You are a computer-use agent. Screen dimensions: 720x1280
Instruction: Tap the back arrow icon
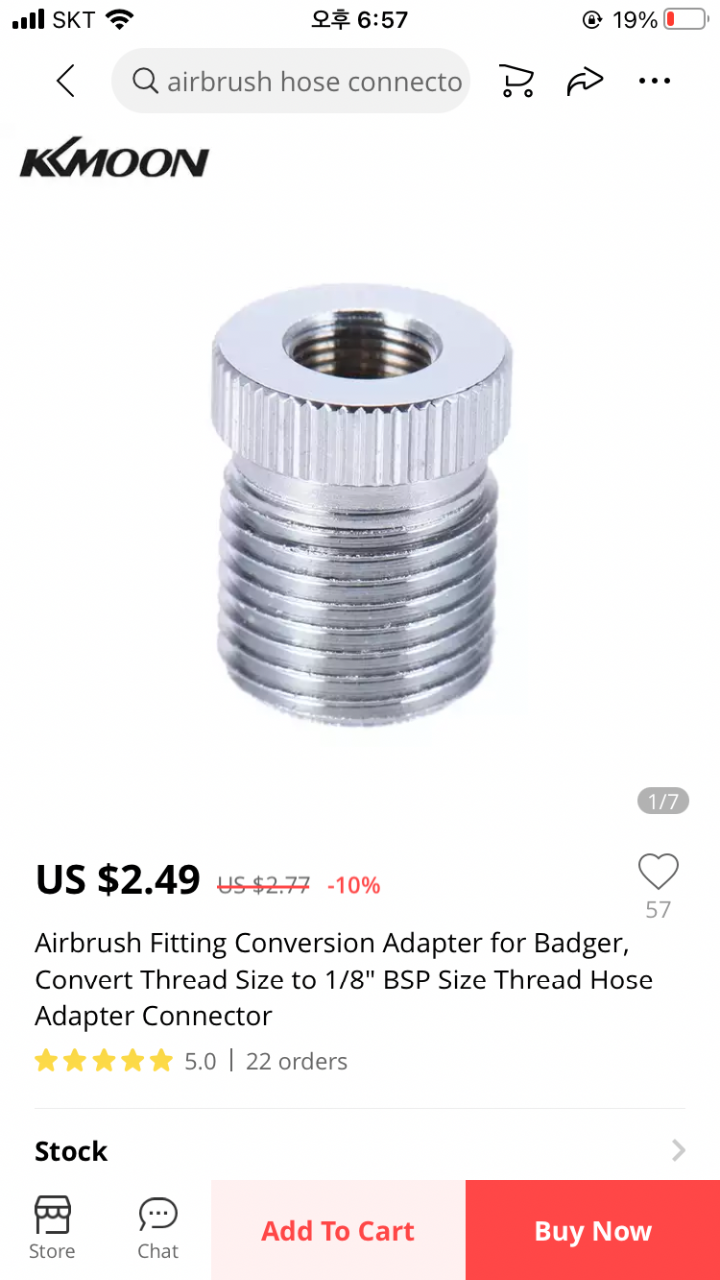(x=66, y=81)
